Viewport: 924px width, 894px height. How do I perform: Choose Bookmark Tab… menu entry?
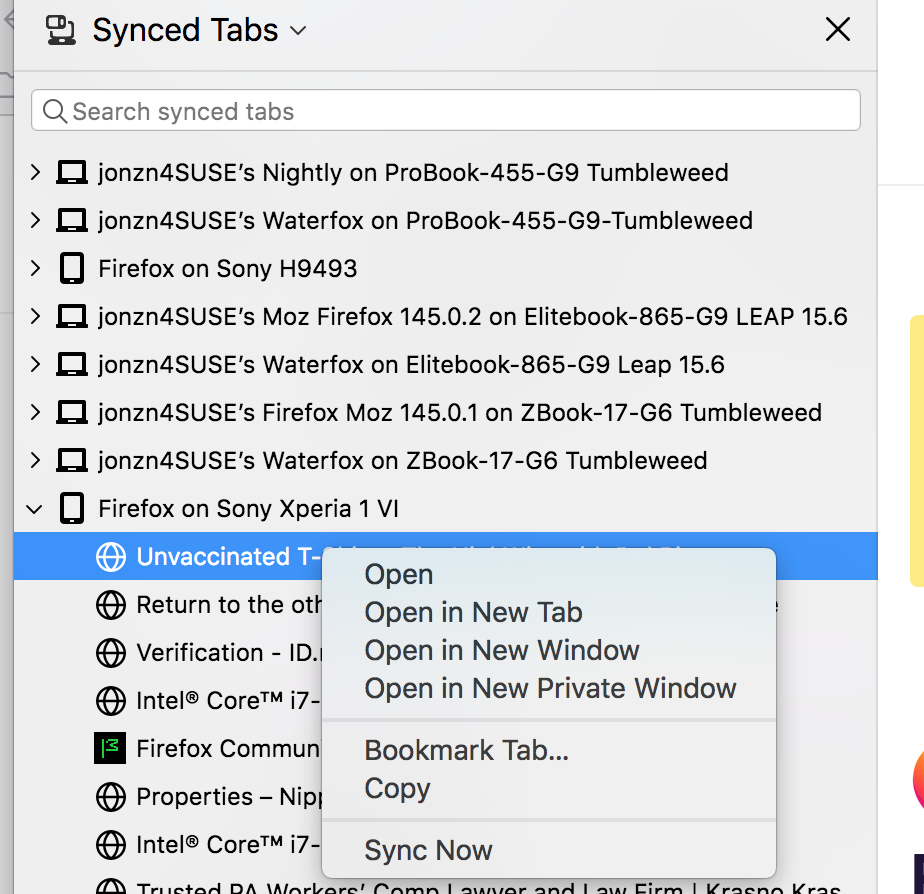coord(466,750)
